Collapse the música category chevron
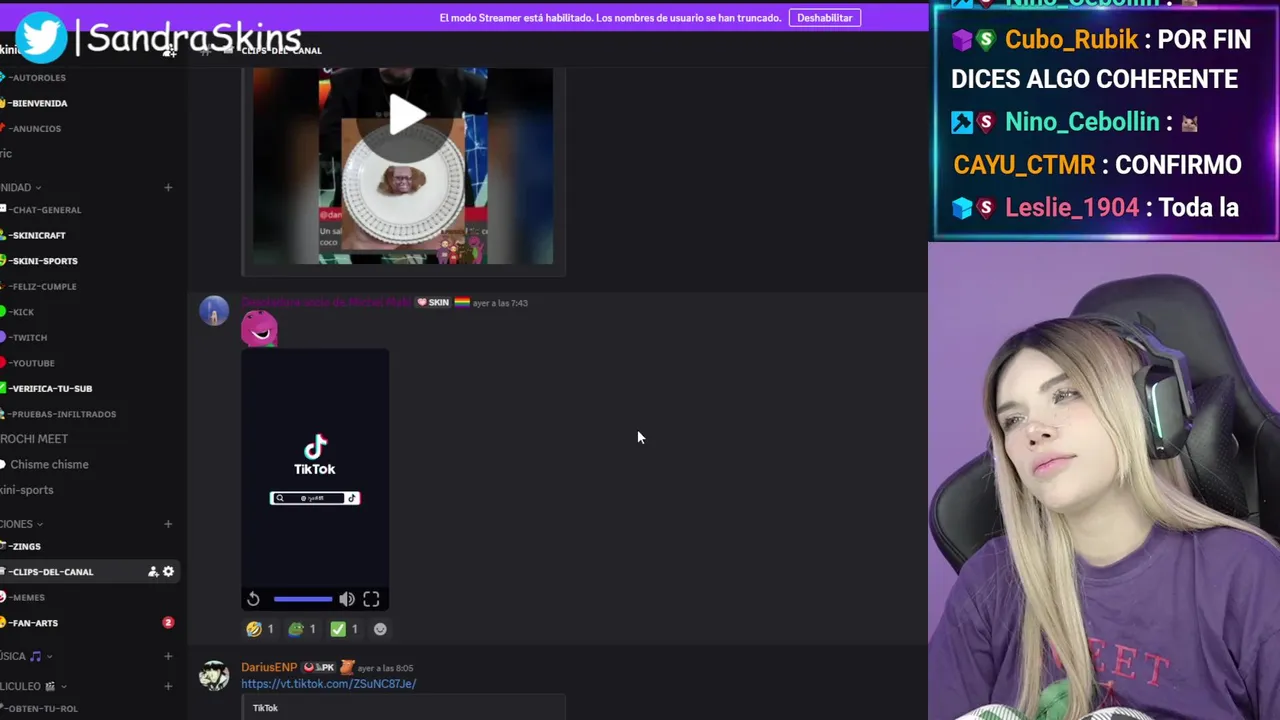Image resolution: width=1280 pixels, height=720 pixels. coord(49,657)
